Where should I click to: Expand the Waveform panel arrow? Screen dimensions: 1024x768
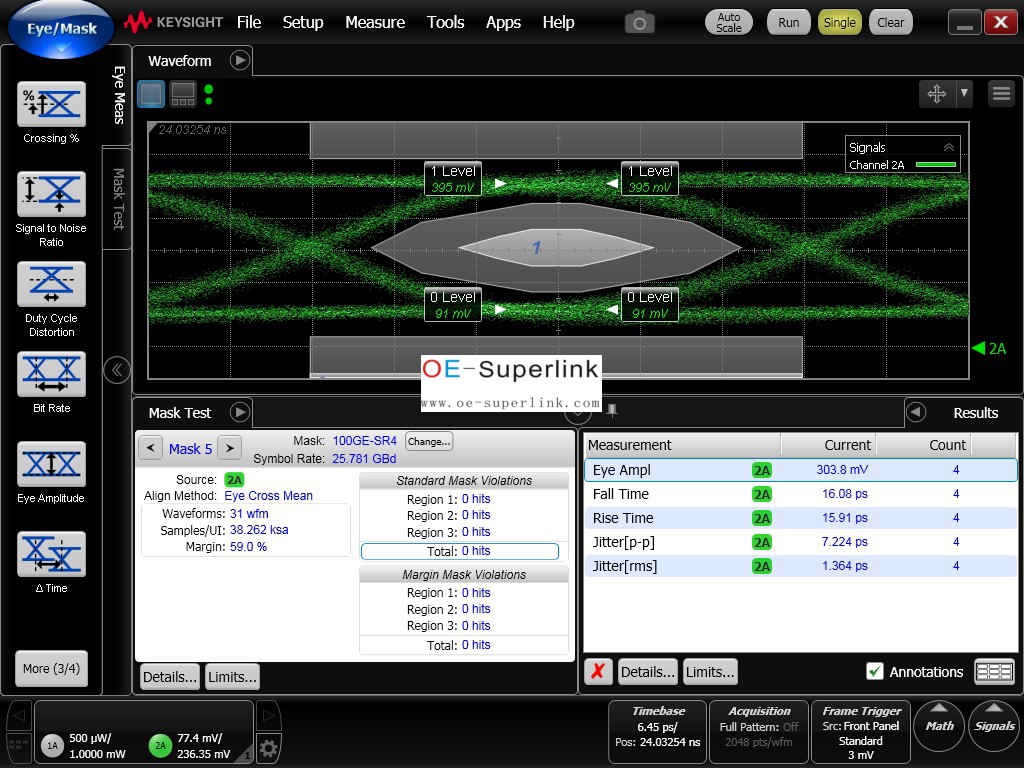coord(240,61)
